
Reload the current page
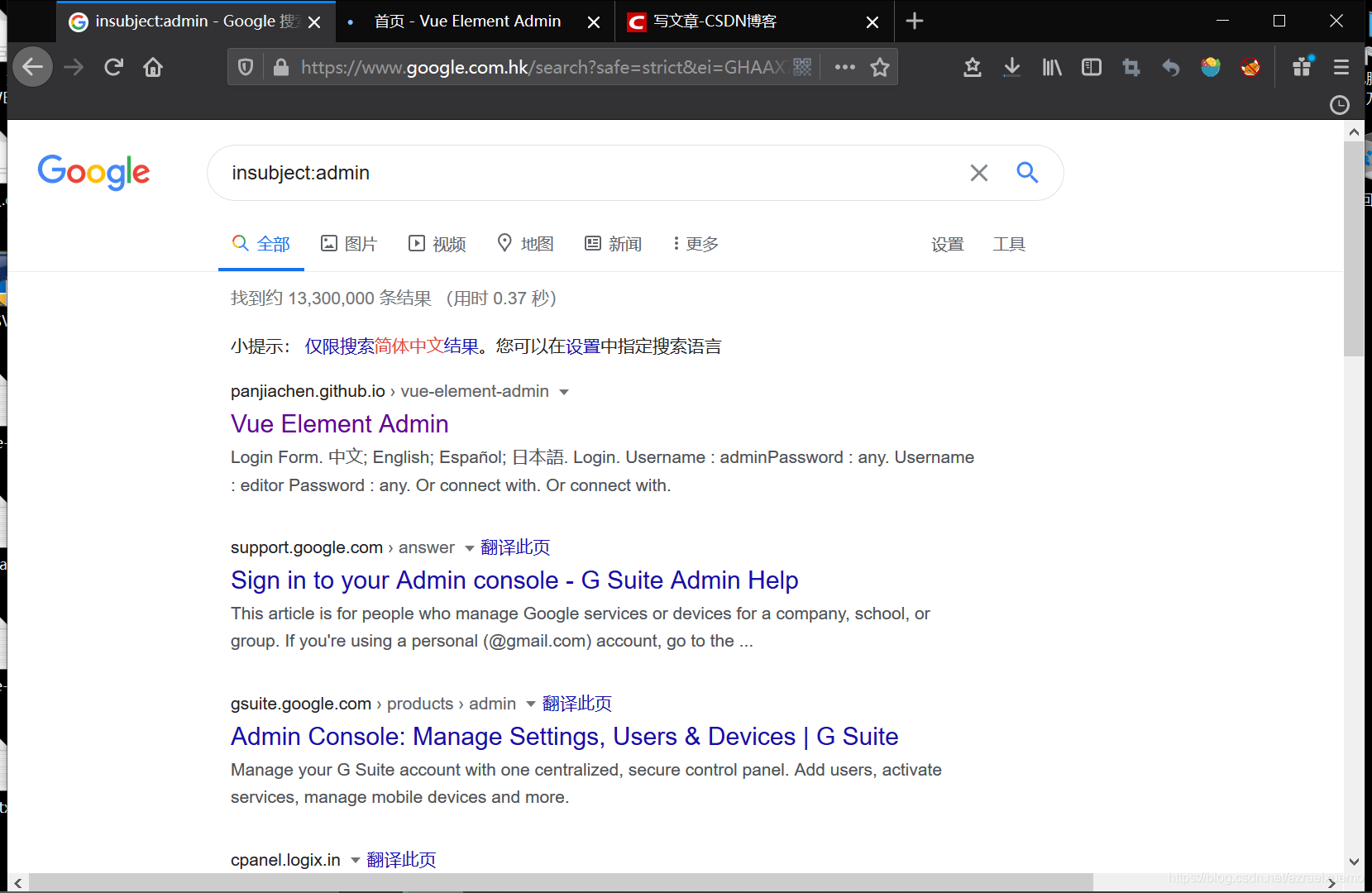(x=113, y=67)
